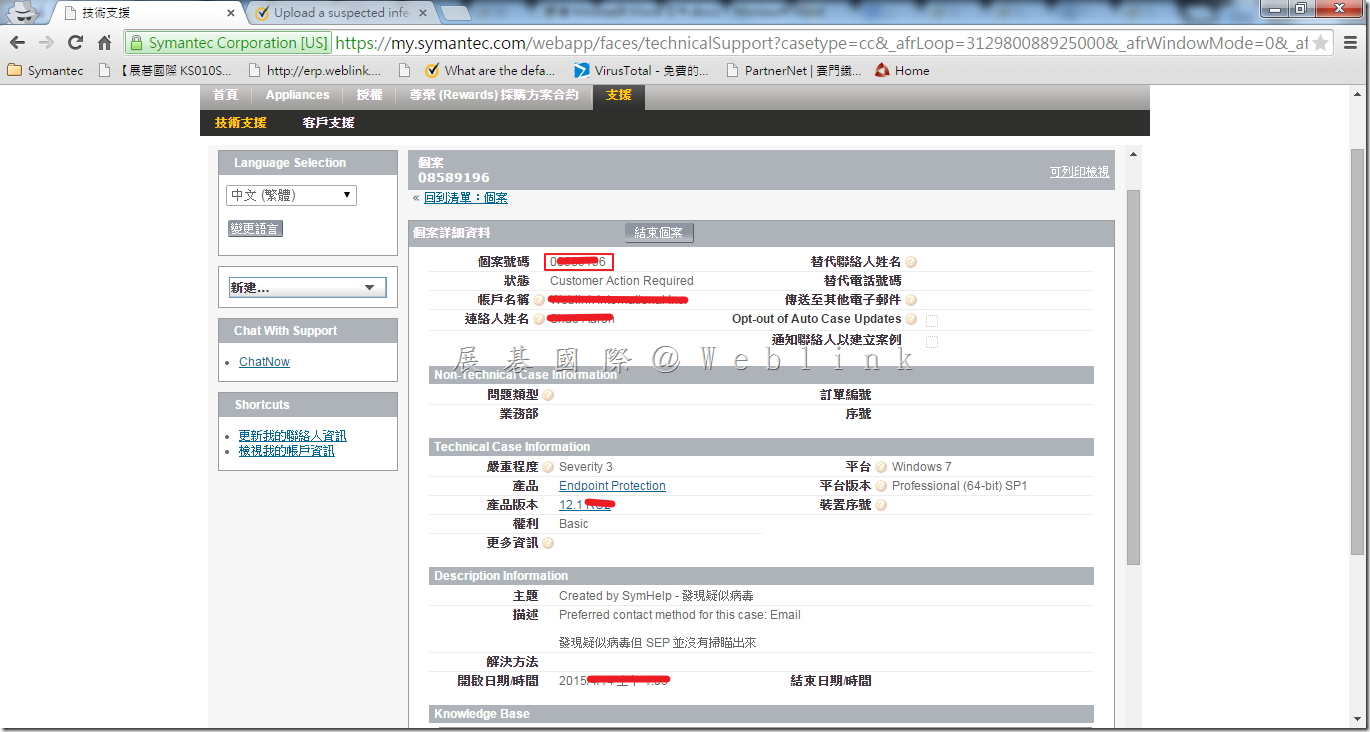The width and height of the screenshot is (1370, 732).
Task: Close the 'Upload a suspected infe...' tab
Action: pos(424,14)
